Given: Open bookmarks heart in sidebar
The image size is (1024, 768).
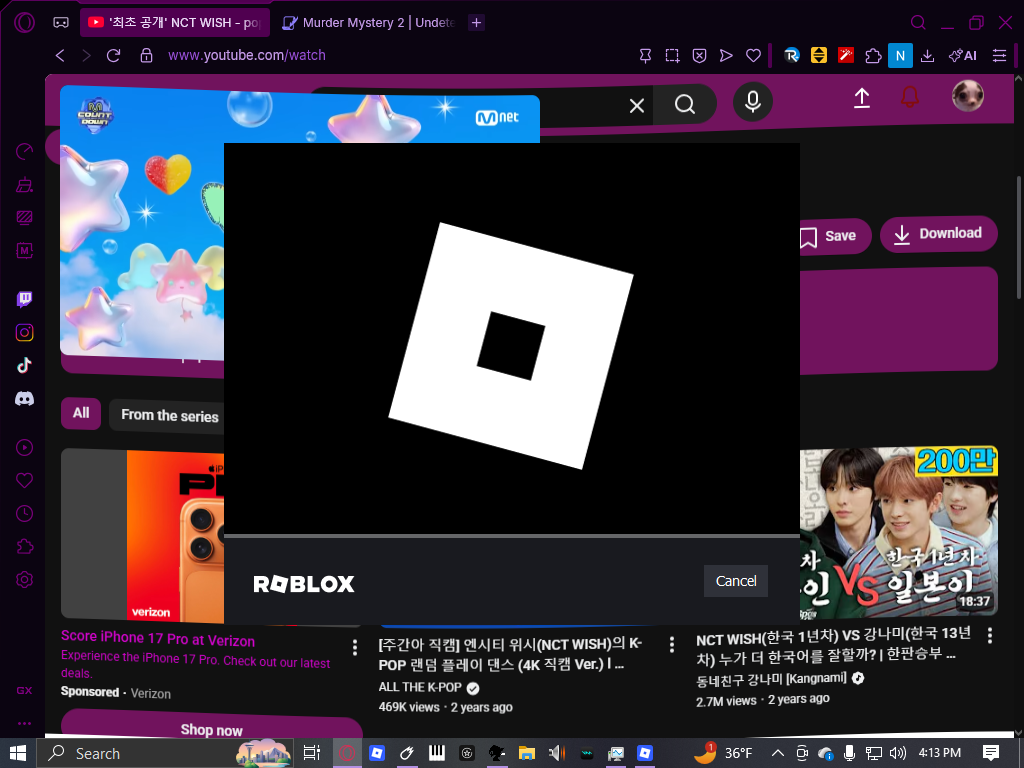Looking at the screenshot, I should 24,481.
